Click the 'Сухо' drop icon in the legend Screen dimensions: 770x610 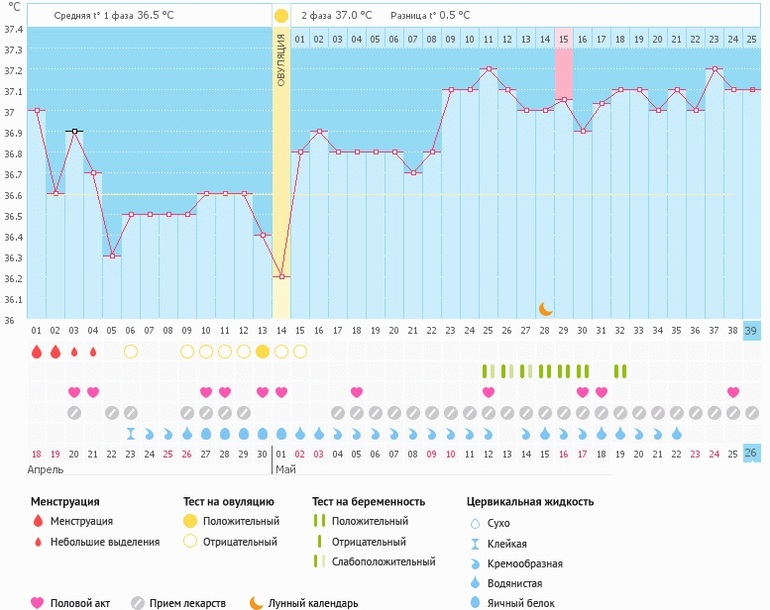point(475,522)
